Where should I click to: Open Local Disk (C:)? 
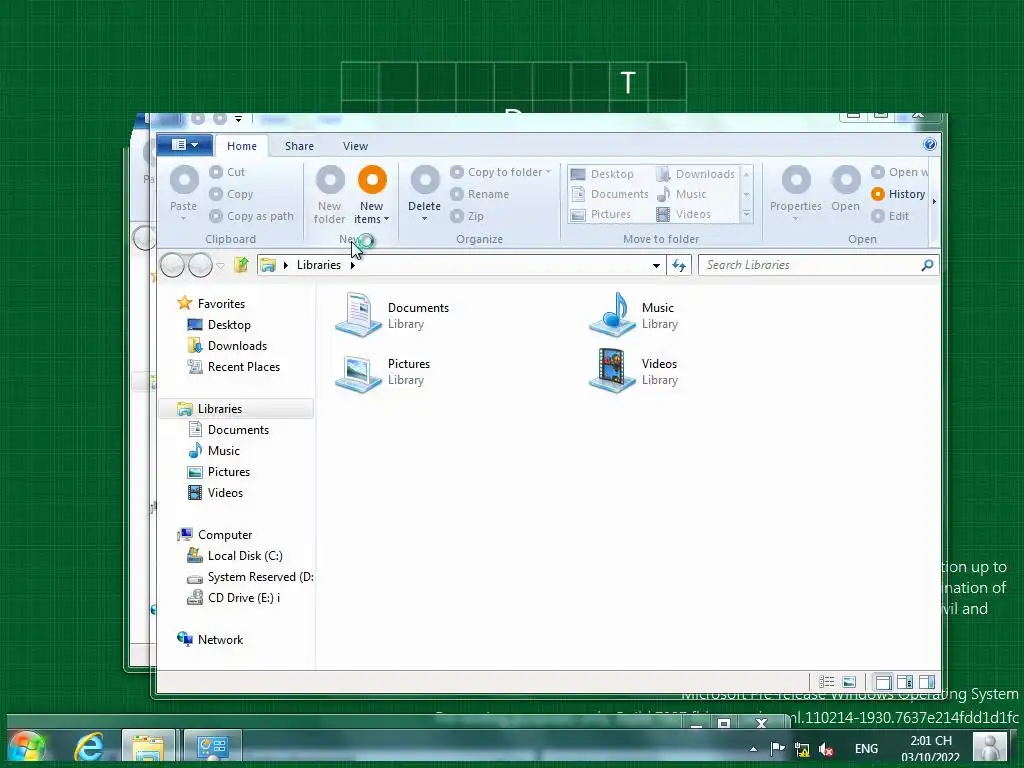click(x=235, y=556)
